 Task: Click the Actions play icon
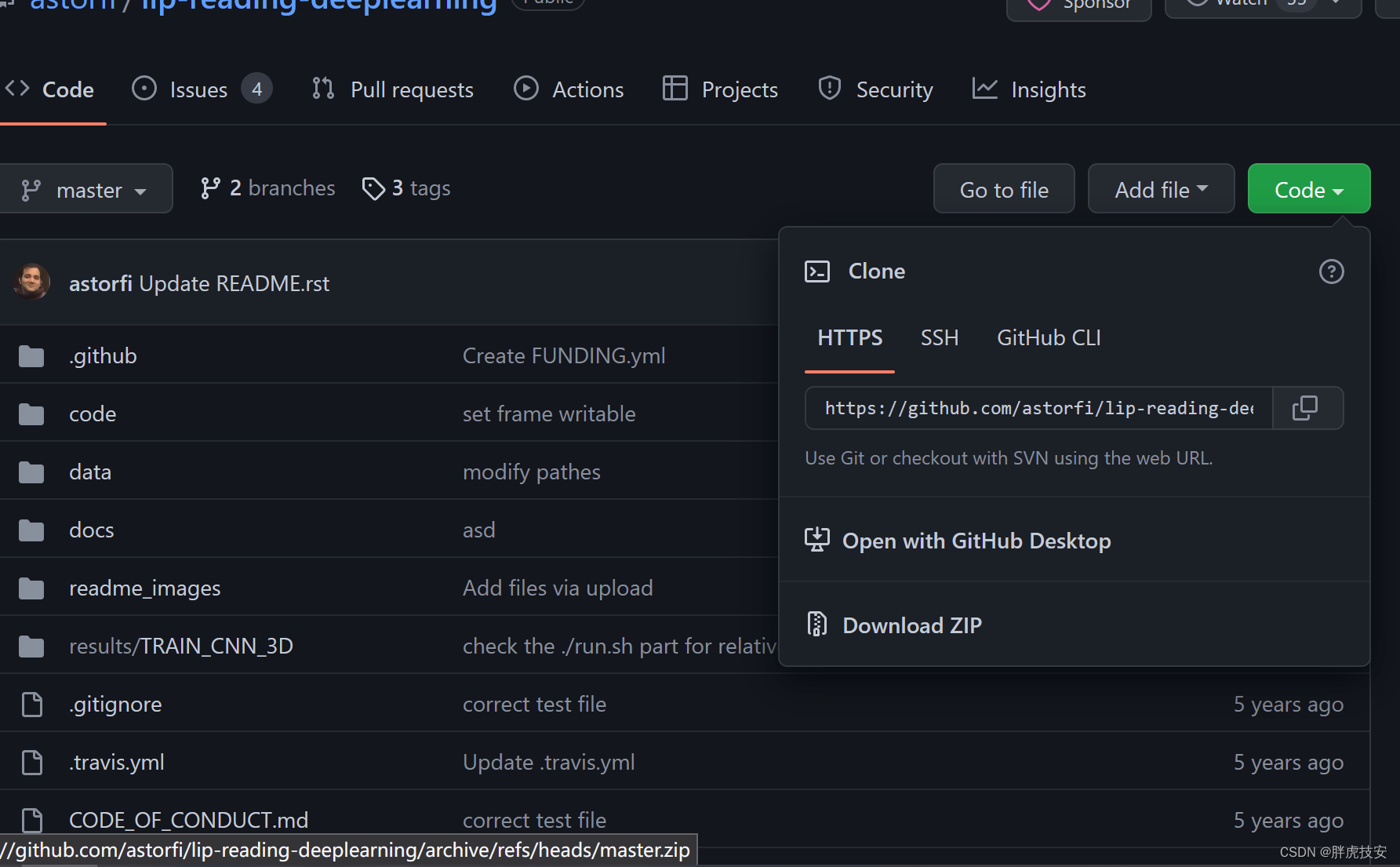[526, 89]
